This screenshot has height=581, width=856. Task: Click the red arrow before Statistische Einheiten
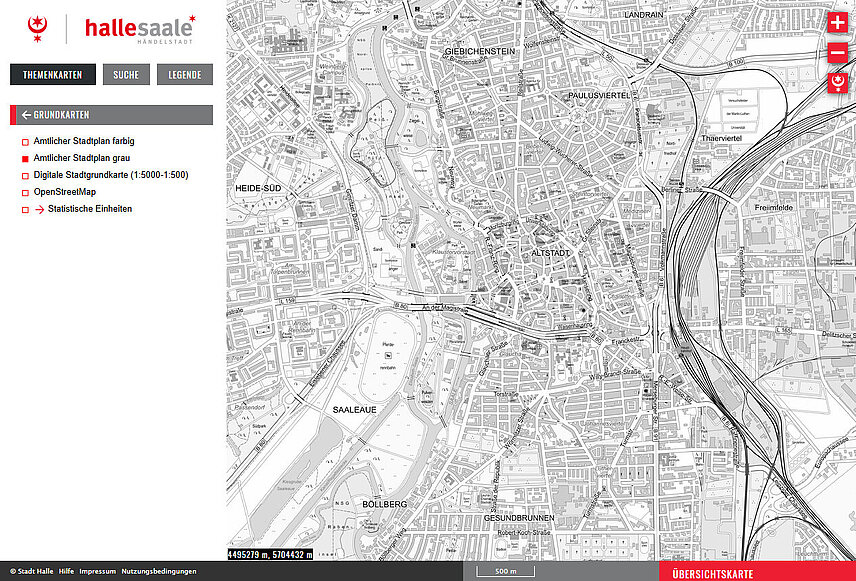(40, 210)
